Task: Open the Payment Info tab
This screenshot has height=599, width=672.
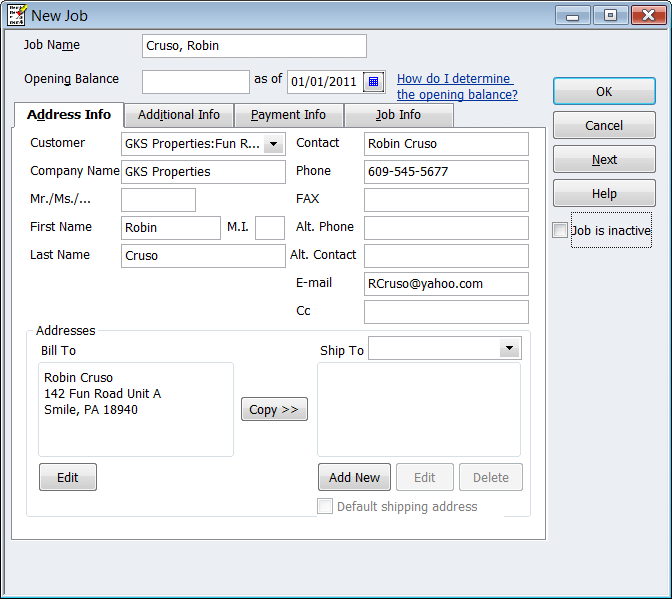Action: point(288,115)
